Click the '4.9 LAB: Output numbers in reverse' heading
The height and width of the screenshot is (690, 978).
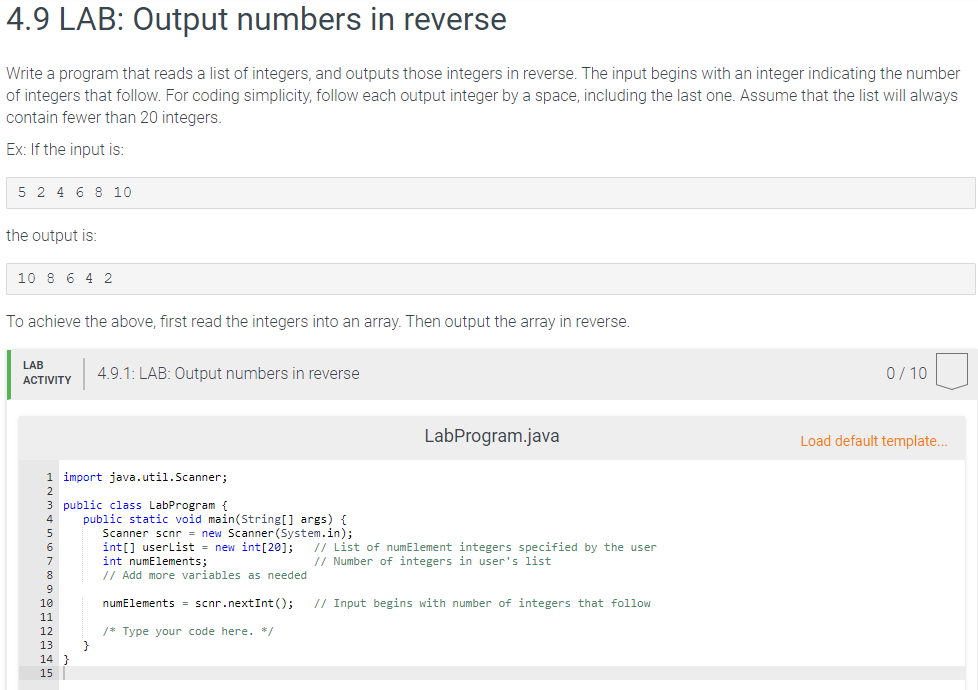click(x=256, y=19)
